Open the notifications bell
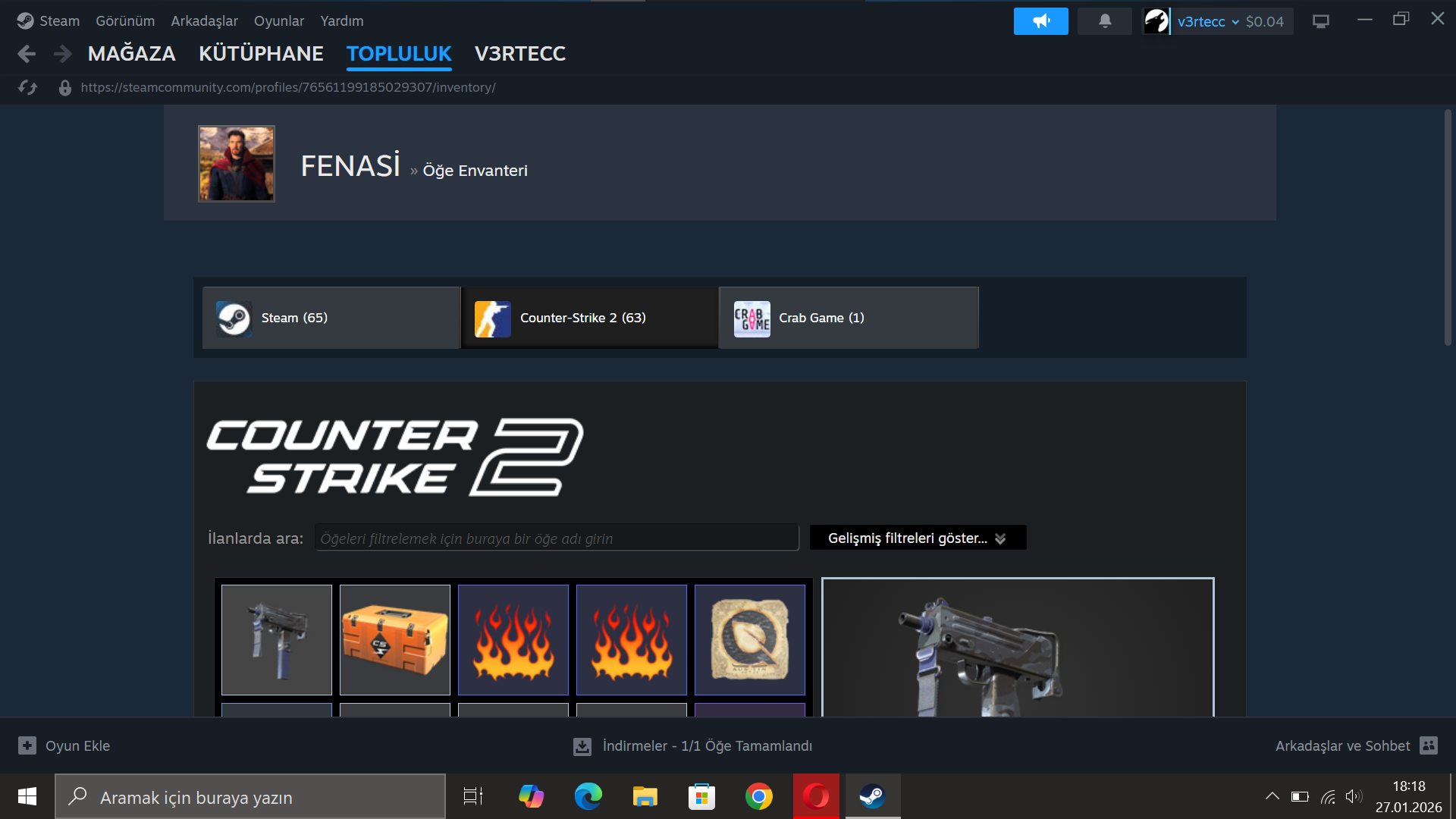 (x=1105, y=21)
